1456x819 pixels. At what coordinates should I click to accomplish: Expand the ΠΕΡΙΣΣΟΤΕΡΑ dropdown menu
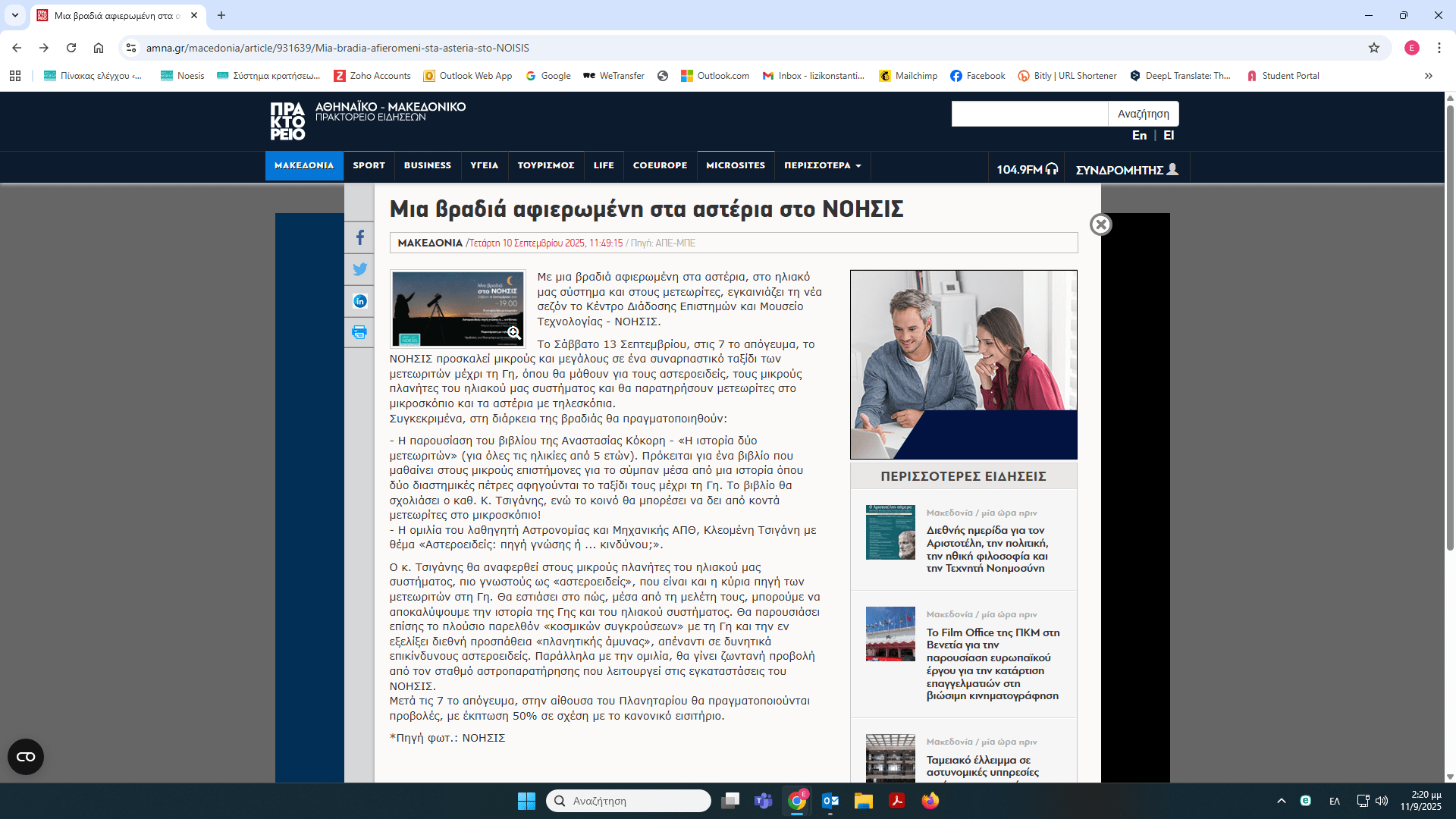(x=822, y=165)
